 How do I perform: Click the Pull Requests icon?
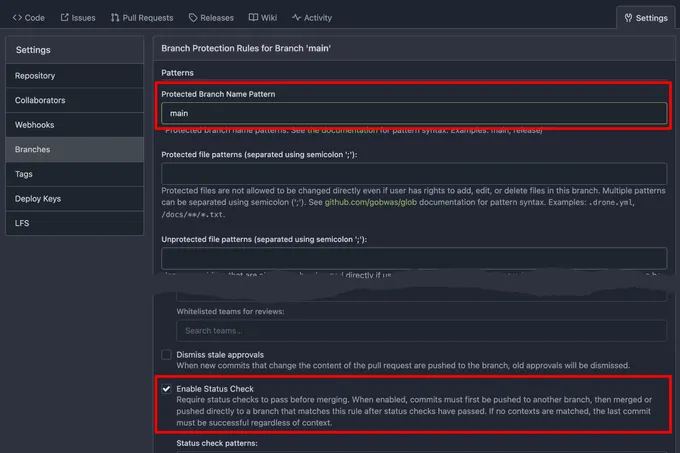tap(116, 18)
